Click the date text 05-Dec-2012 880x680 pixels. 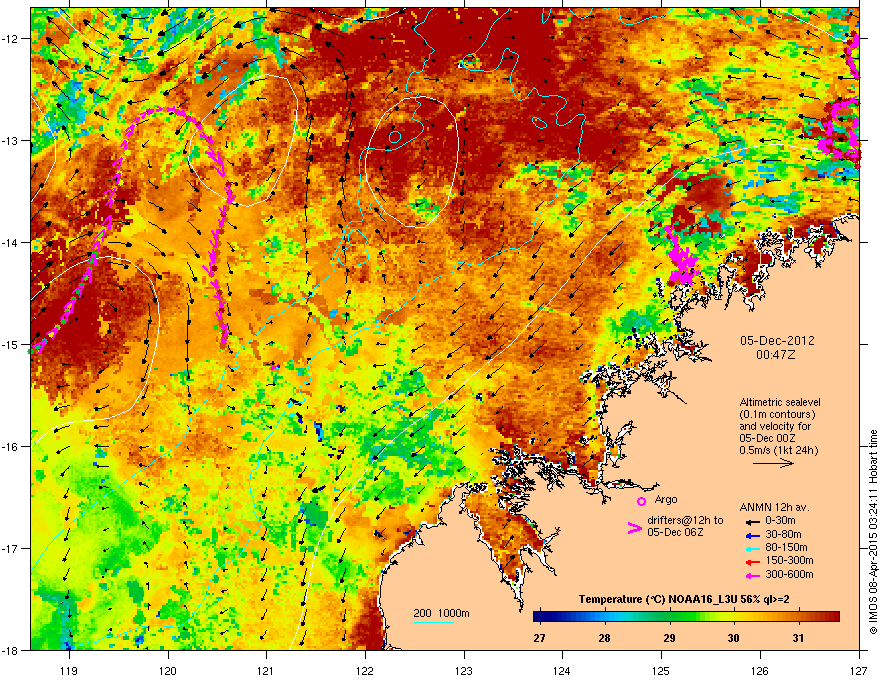[777, 341]
